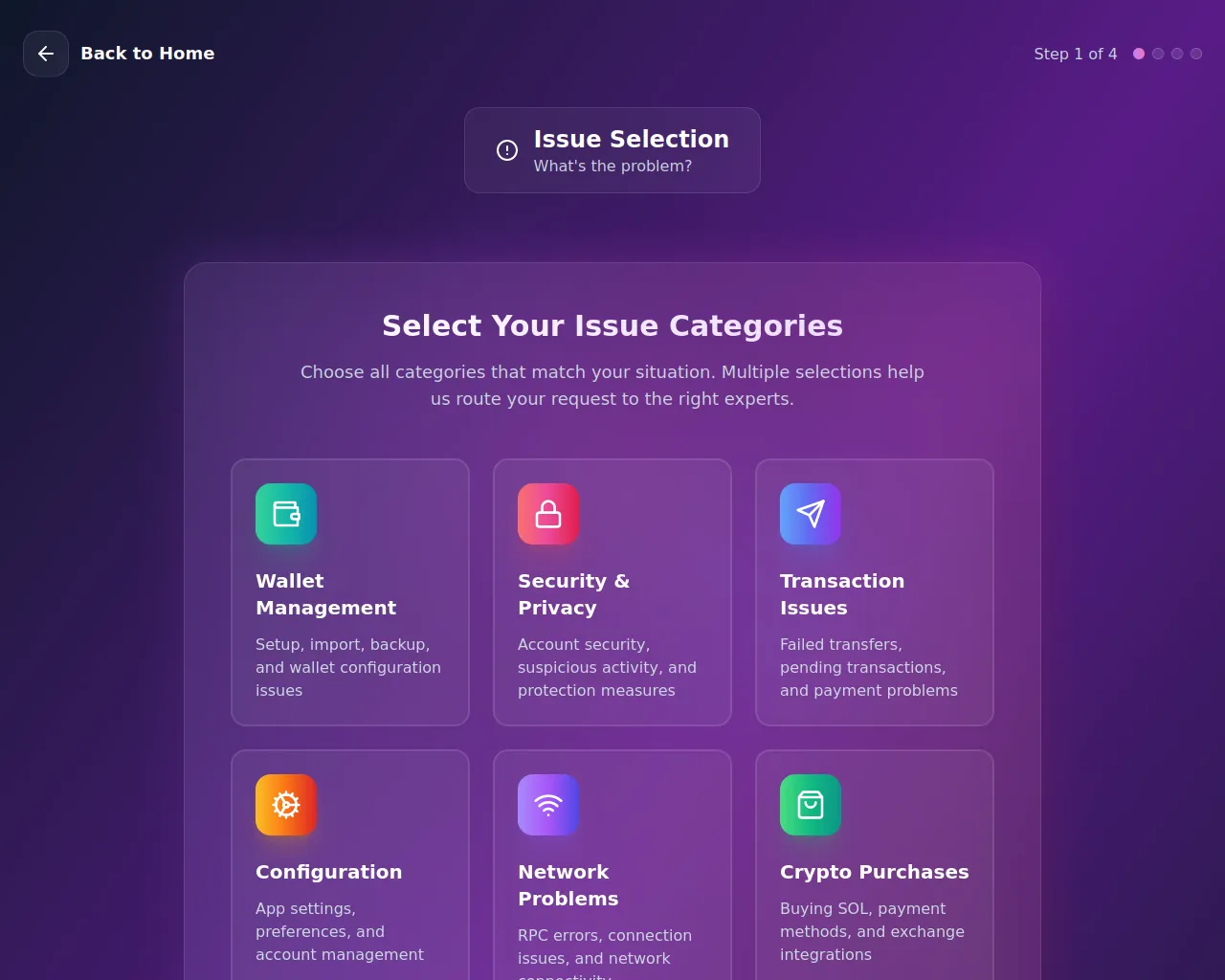This screenshot has width=1225, height=980.
Task: Click the blue paper plane transaction icon
Action: coord(811,514)
